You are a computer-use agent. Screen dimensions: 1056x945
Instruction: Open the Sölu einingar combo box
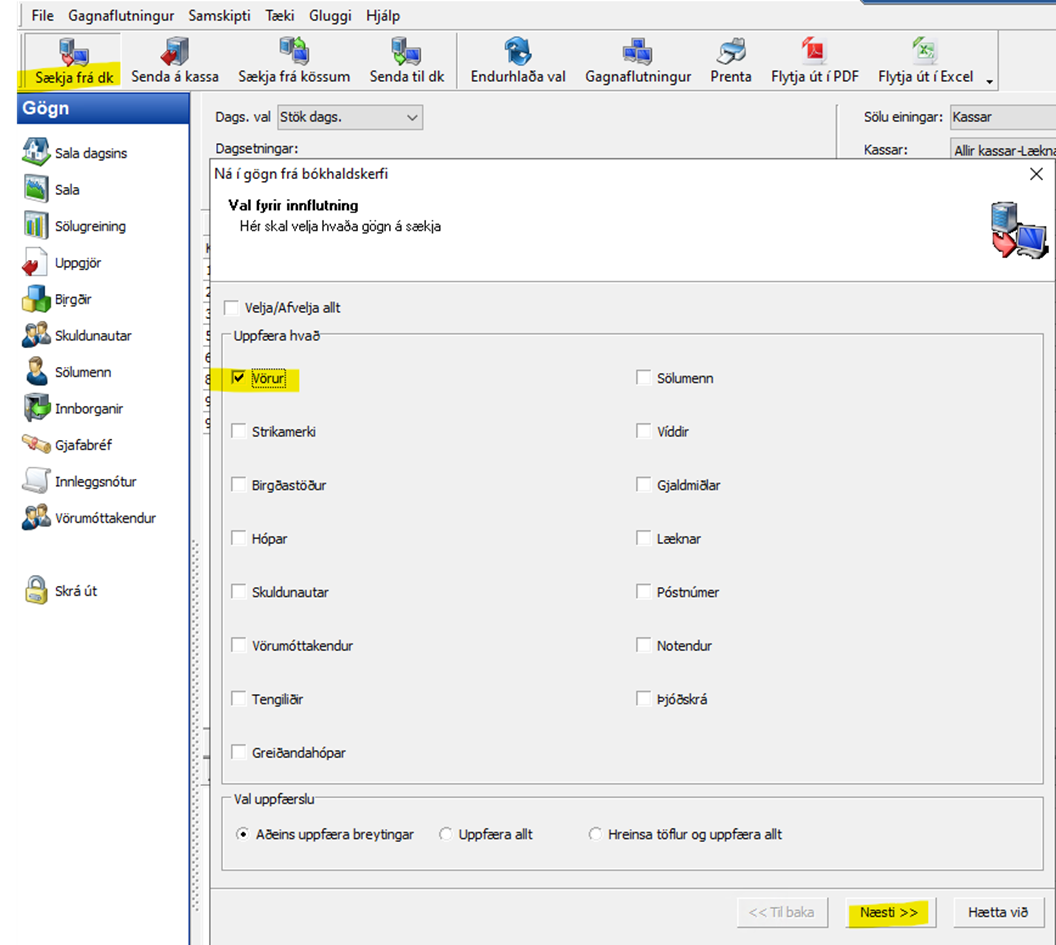(1000, 117)
